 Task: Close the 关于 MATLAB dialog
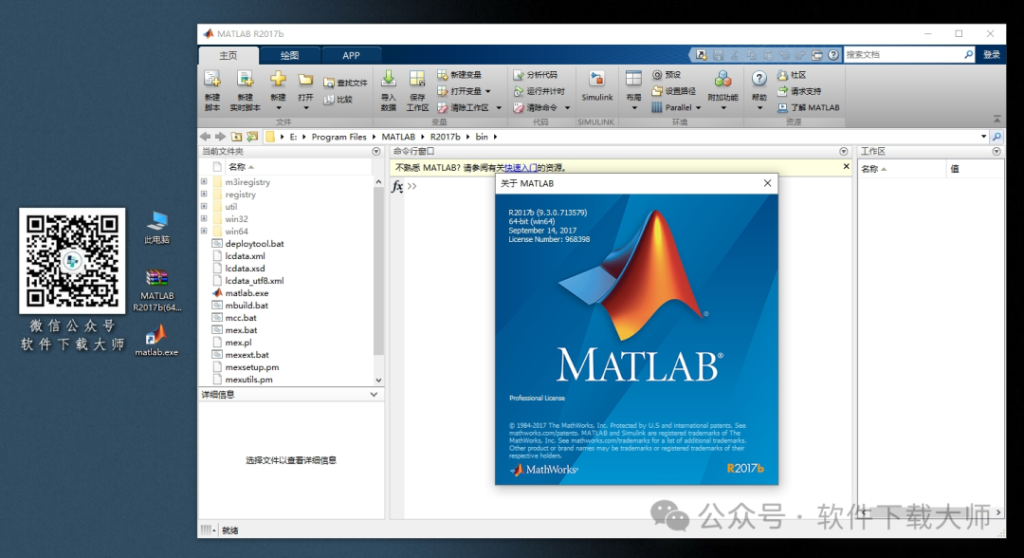coord(767,184)
